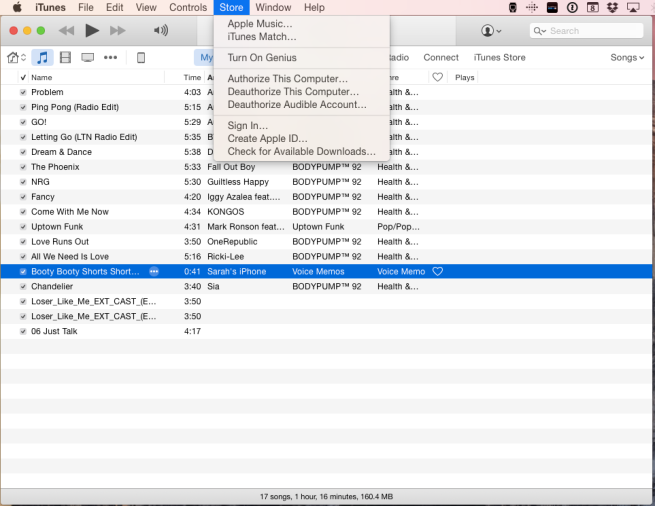Switch to the Music library icon
655x506 pixels.
tap(42, 58)
